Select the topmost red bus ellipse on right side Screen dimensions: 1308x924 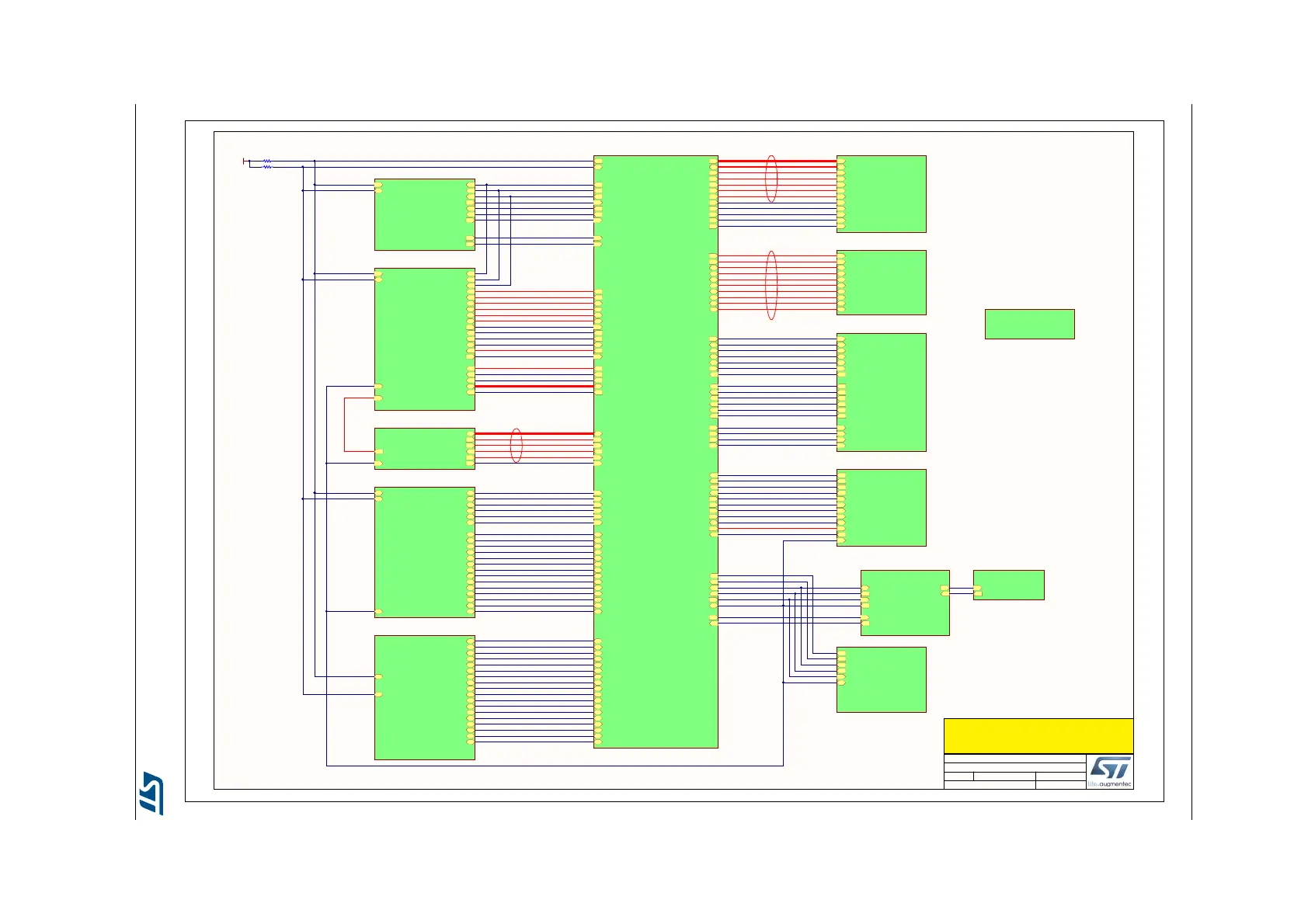[771, 179]
